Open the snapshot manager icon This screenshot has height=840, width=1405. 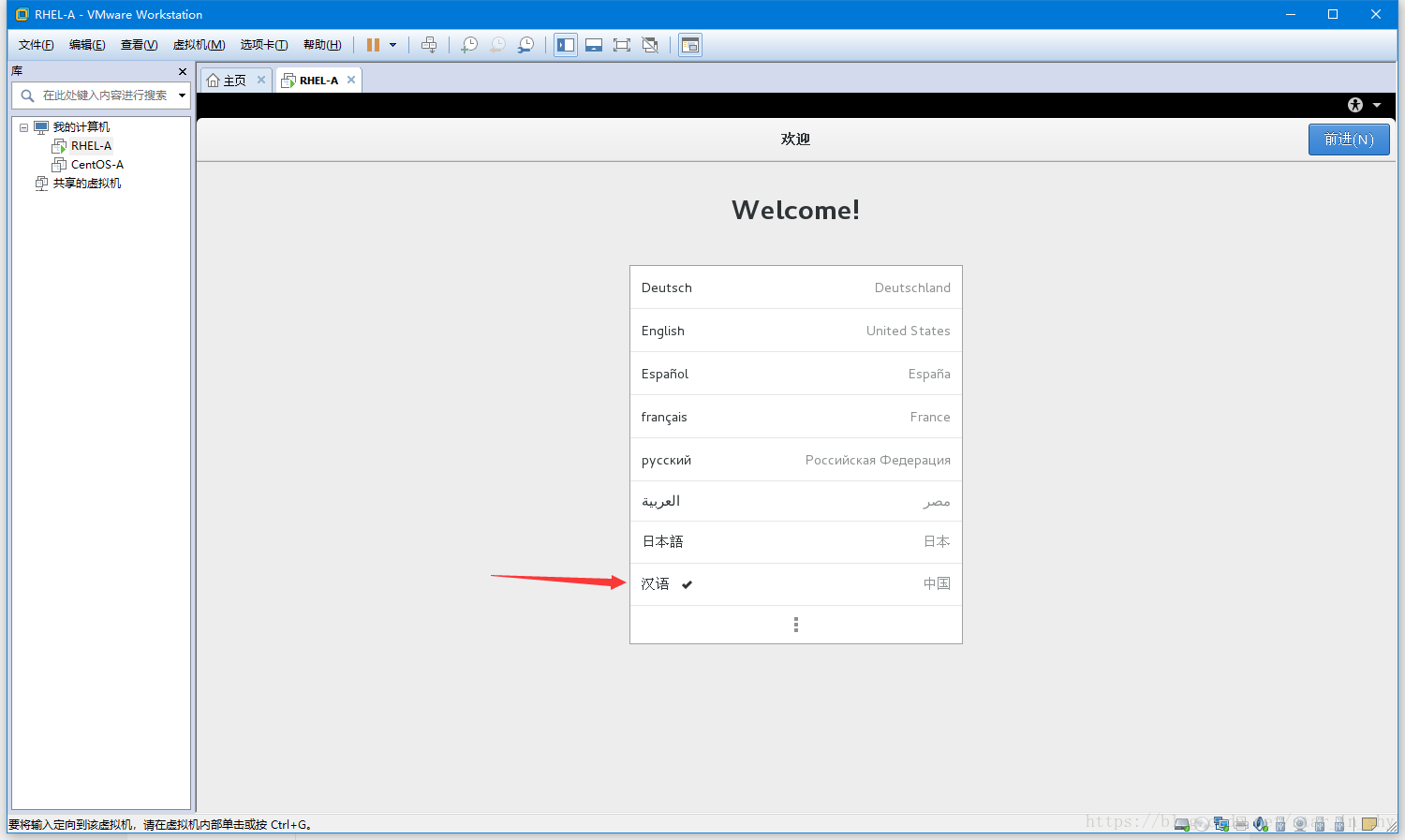(x=525, y=45)
